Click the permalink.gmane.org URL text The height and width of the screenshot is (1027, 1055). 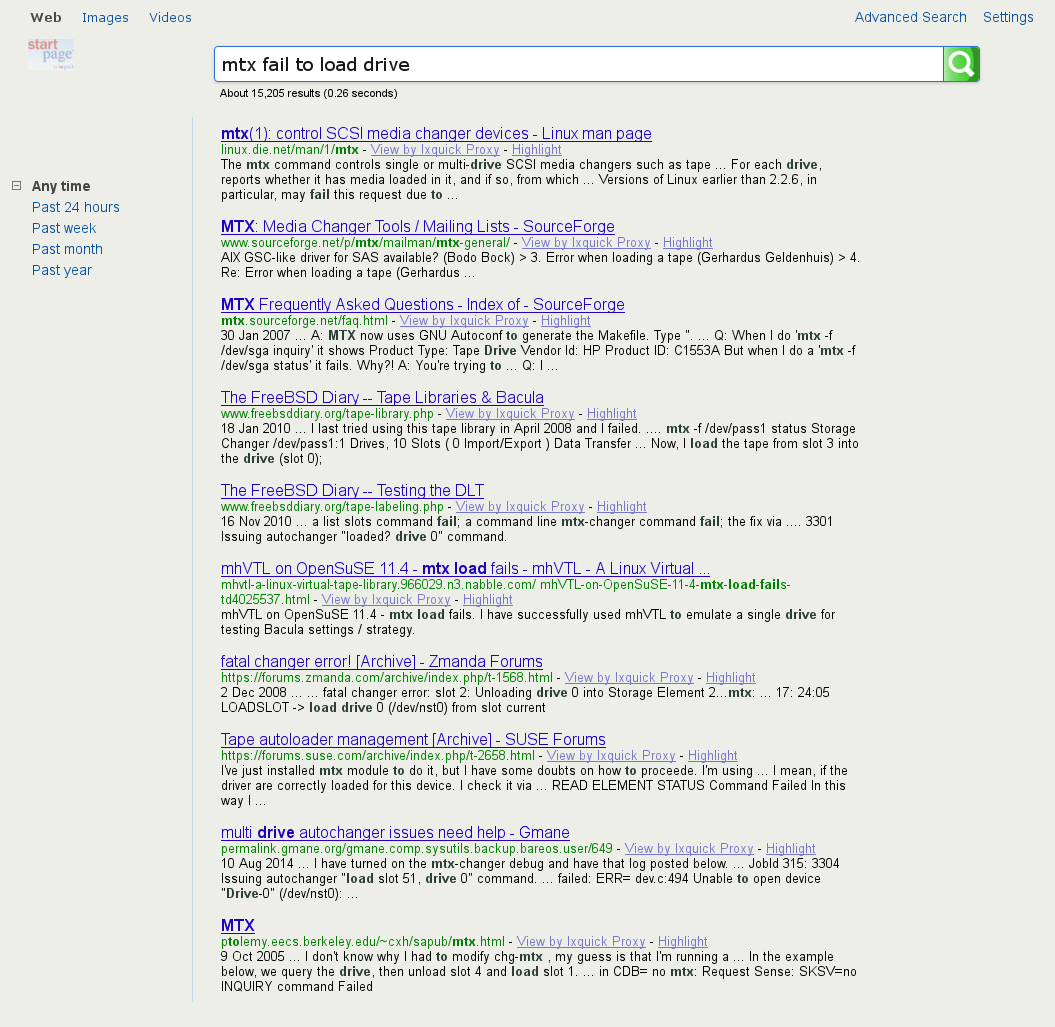[x=416, y=848]
